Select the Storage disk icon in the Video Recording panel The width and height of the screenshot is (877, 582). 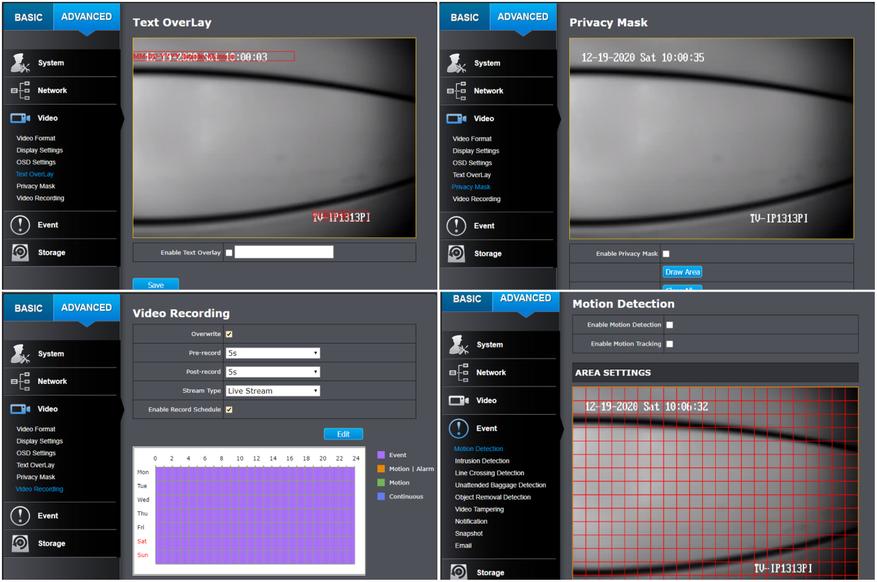pyautogui.click(x=20, y=543)
